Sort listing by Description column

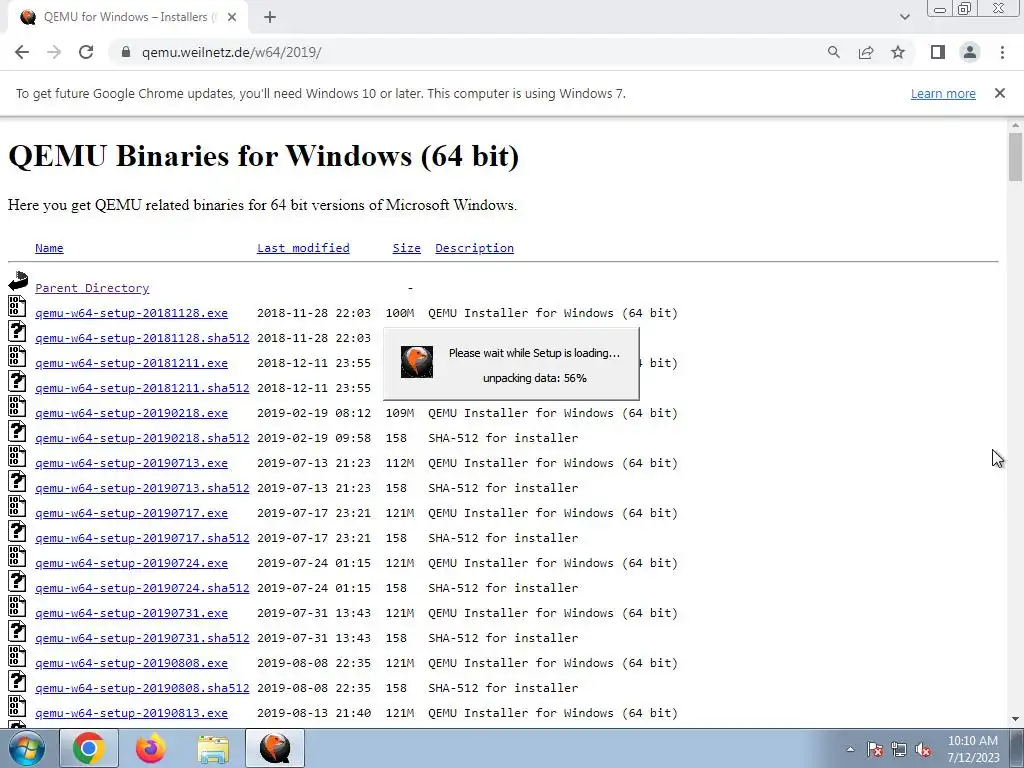pyautogui.click(x=475, y=248)
